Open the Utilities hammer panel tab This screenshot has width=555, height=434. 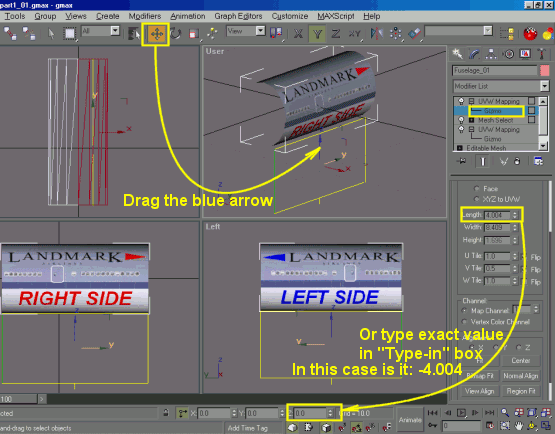coord(542,54)
